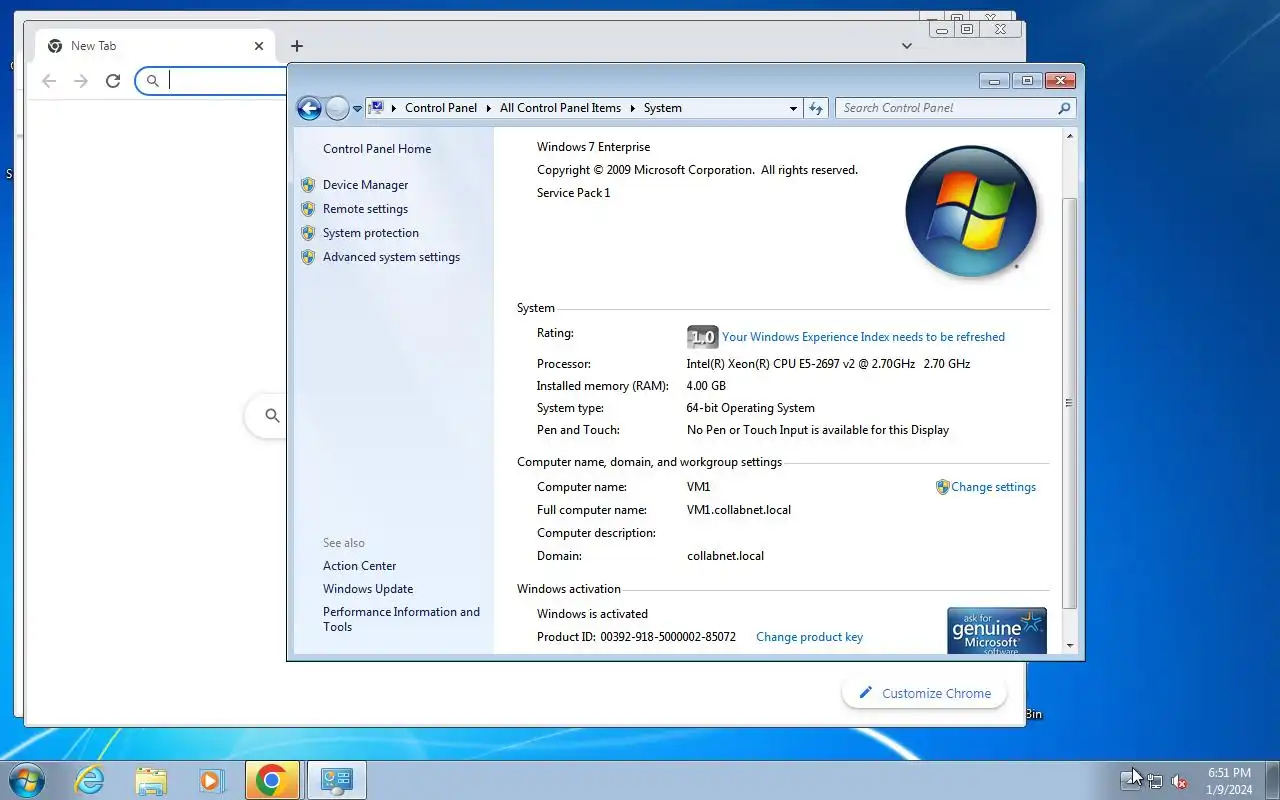Click Chrome forward button
The width and height of the screenshot is (1280, 800).
[81, 81]
